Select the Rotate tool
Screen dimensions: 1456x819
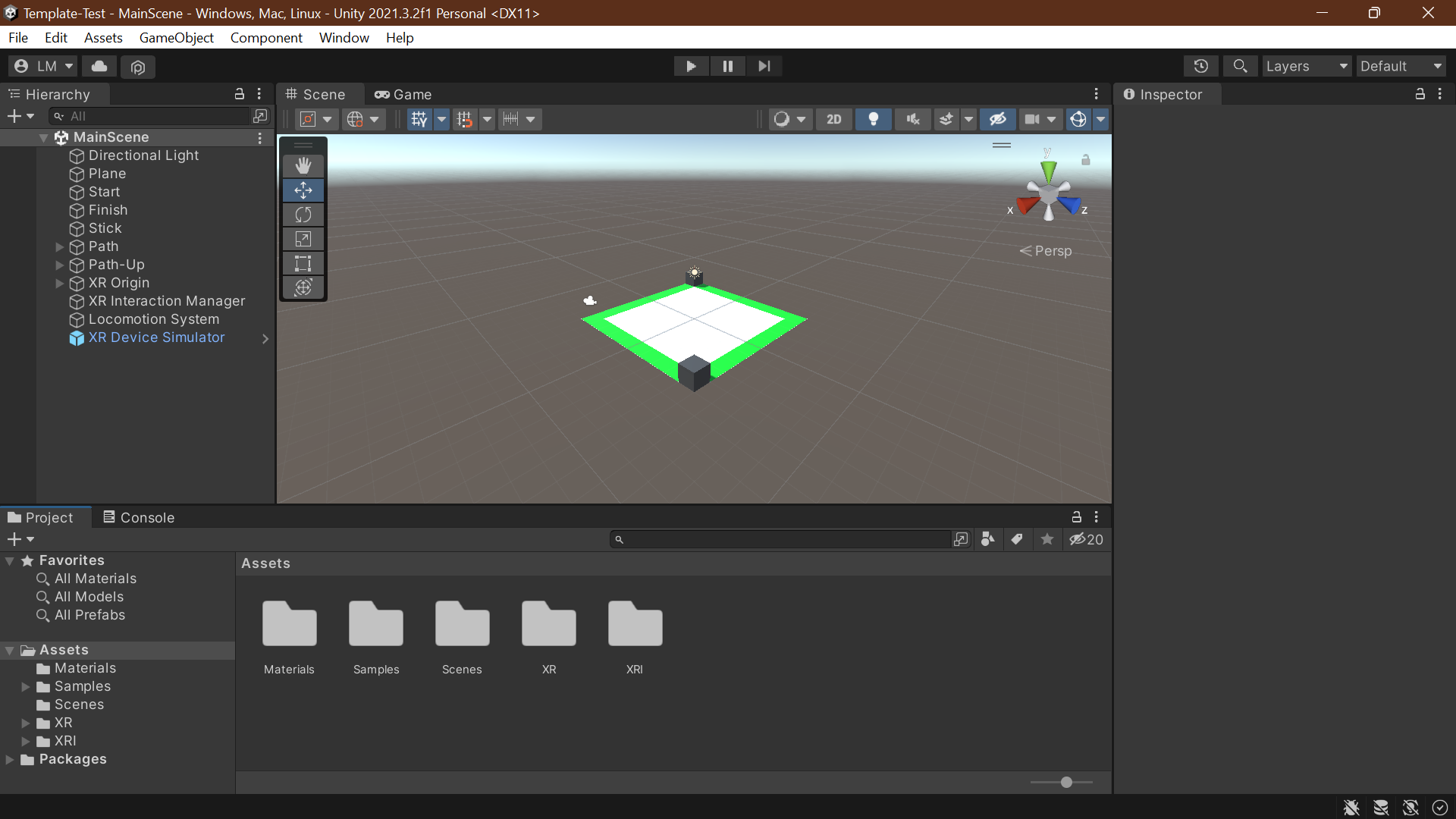(303, 215)
